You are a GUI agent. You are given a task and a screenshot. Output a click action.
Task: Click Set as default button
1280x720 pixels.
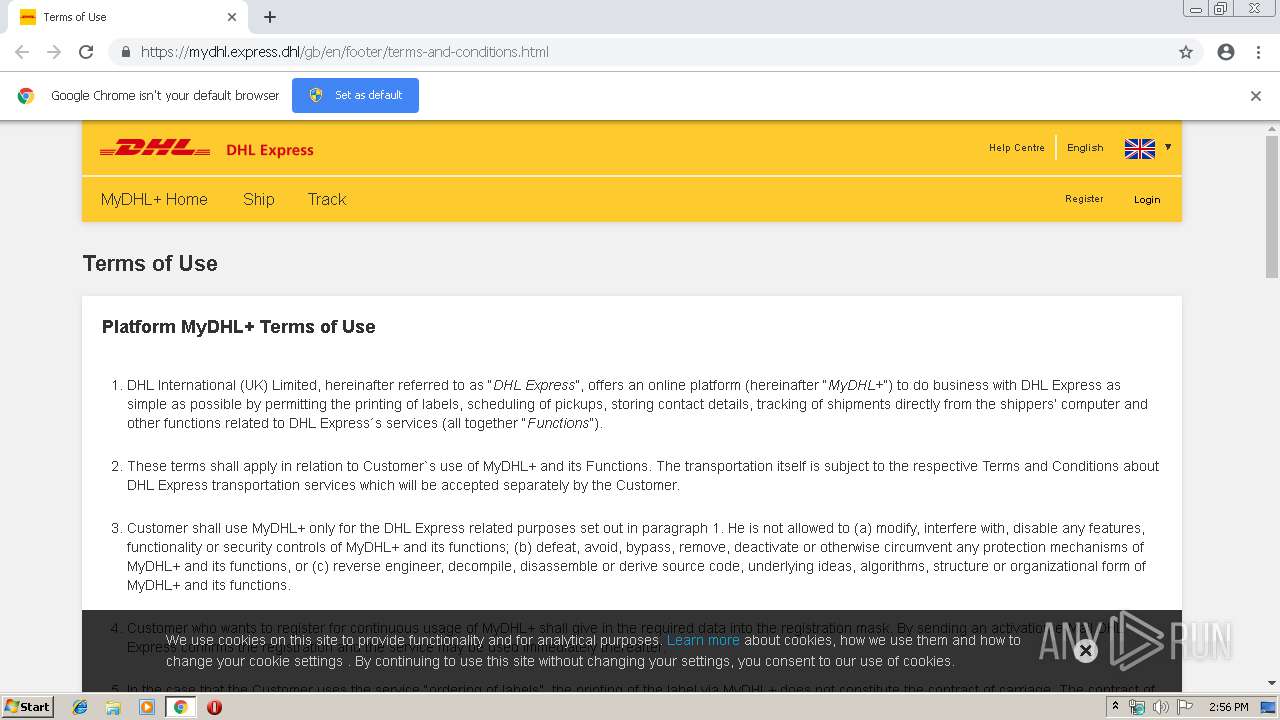pyautogui.click(x=355, y=95)
